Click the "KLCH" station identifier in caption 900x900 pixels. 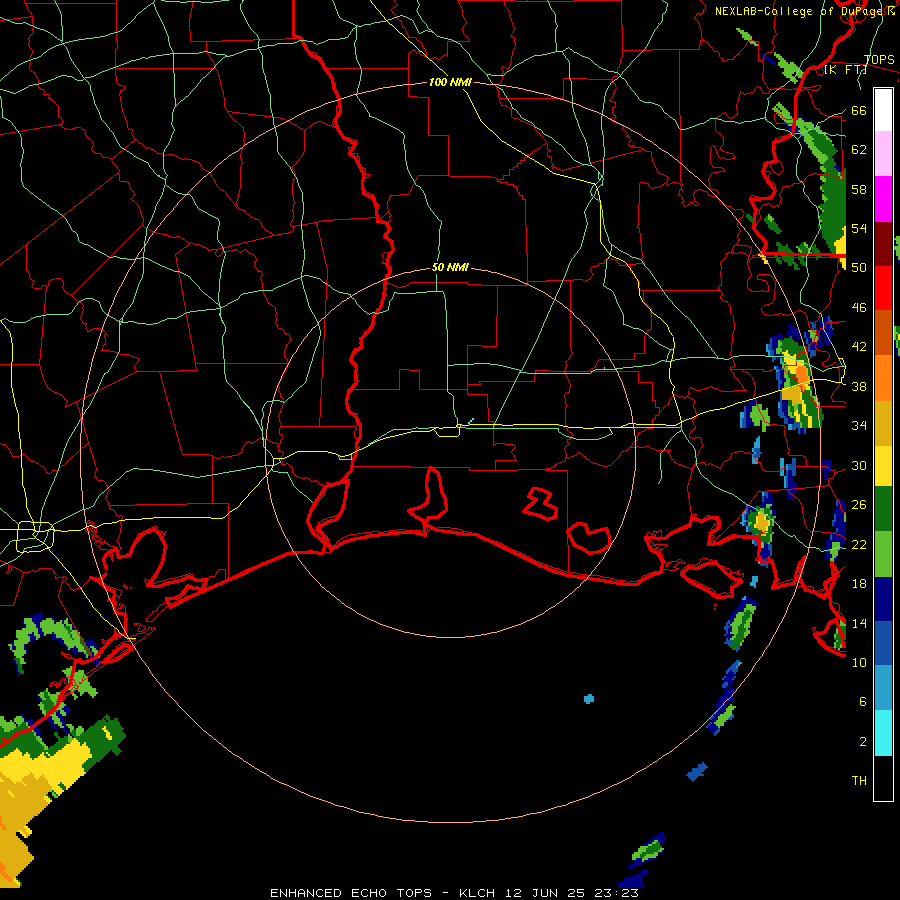[477, 893]
